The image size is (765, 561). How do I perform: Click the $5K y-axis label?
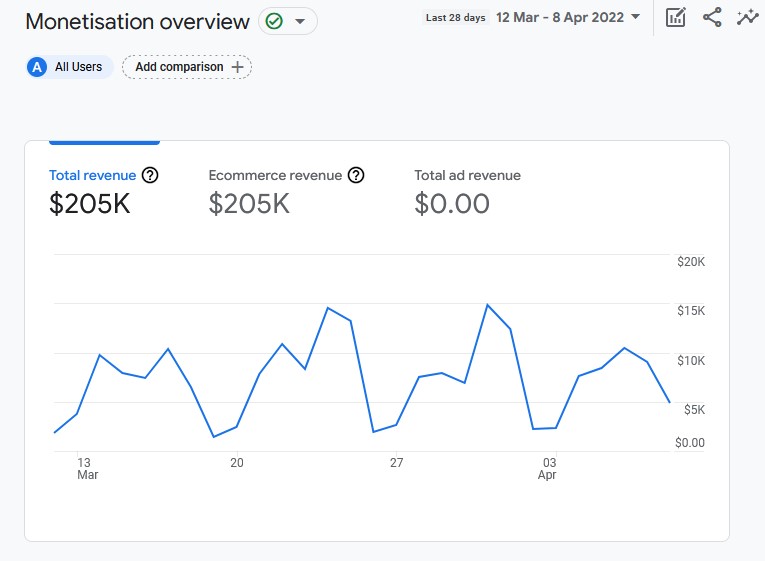(x=694, y=409)
